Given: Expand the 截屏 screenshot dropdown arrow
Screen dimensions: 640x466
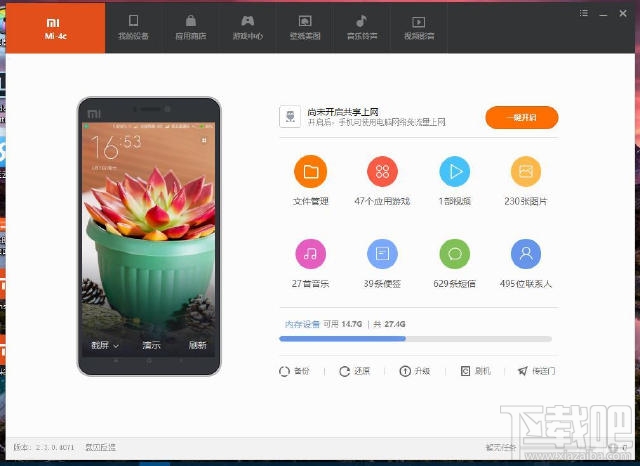Looking at the screenshot, I should click(116, 346).
